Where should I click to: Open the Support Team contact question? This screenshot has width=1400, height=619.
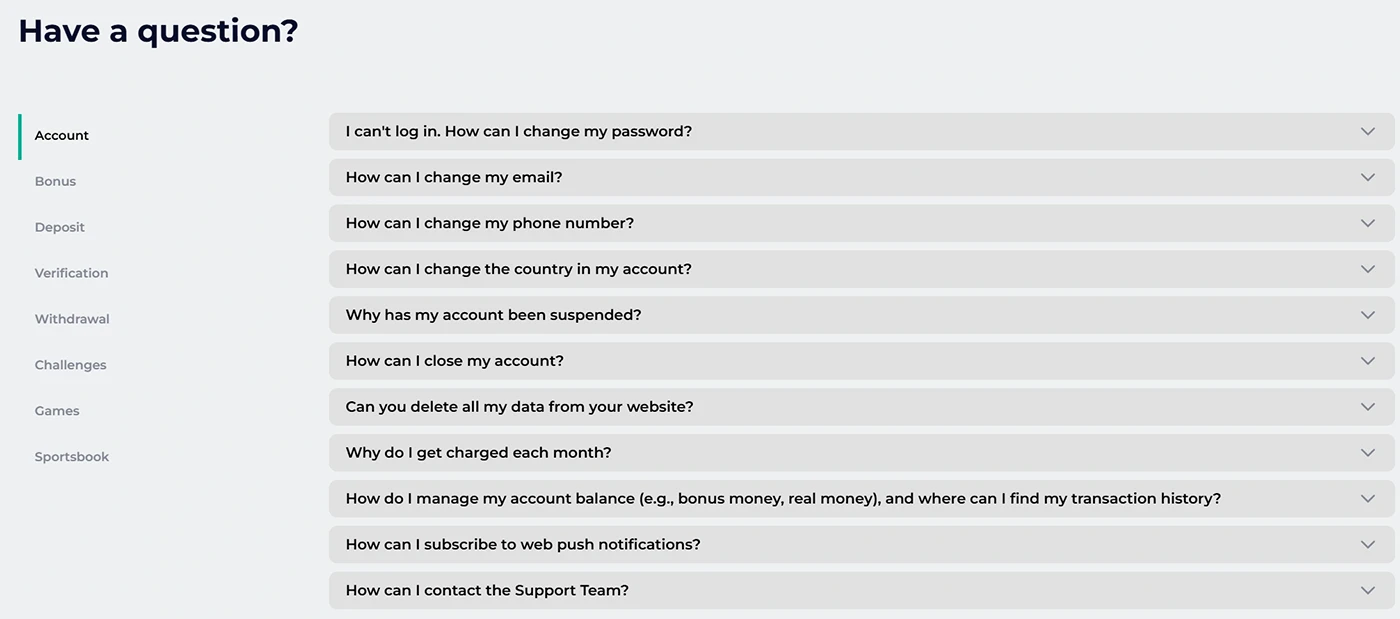860,590
